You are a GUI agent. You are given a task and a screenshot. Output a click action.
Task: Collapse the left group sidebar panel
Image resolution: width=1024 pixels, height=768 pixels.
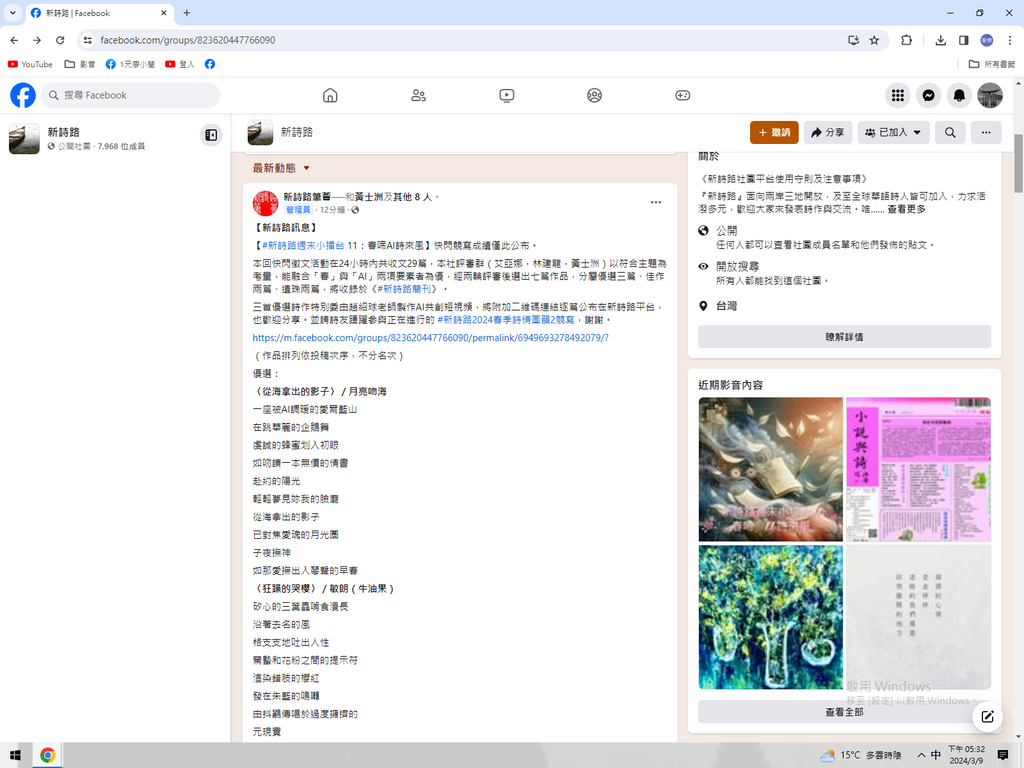(x=211, y=134)
